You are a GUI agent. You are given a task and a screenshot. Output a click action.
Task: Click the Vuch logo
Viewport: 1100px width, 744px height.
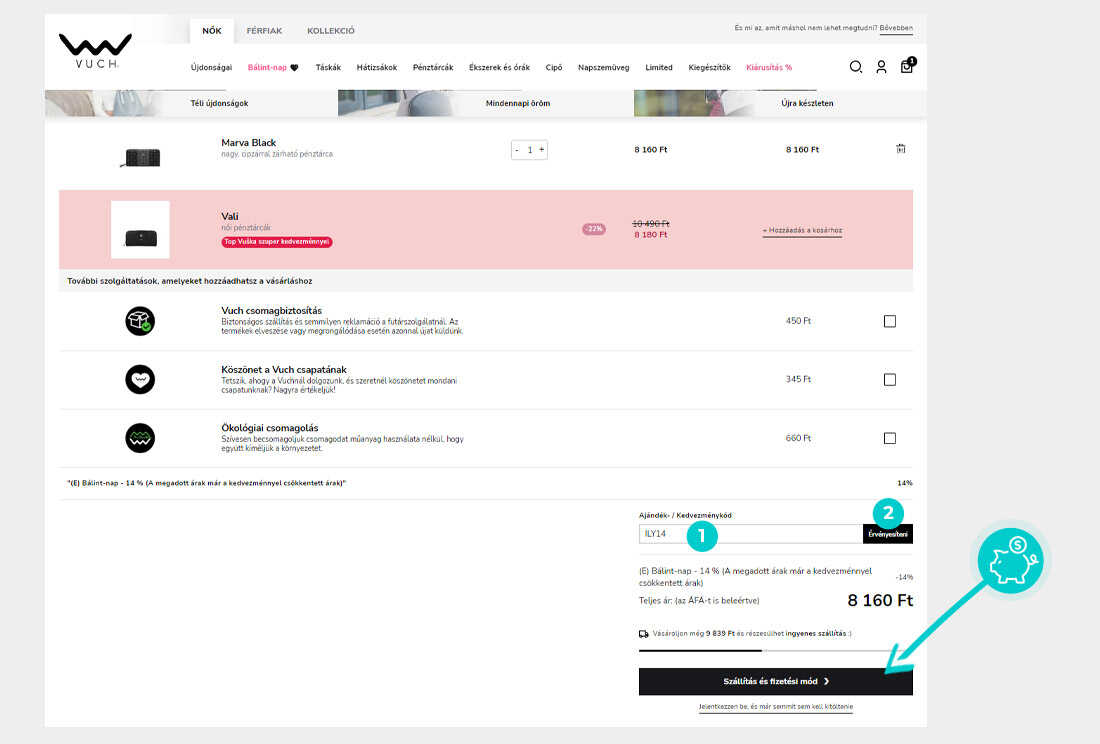[95, 52]
